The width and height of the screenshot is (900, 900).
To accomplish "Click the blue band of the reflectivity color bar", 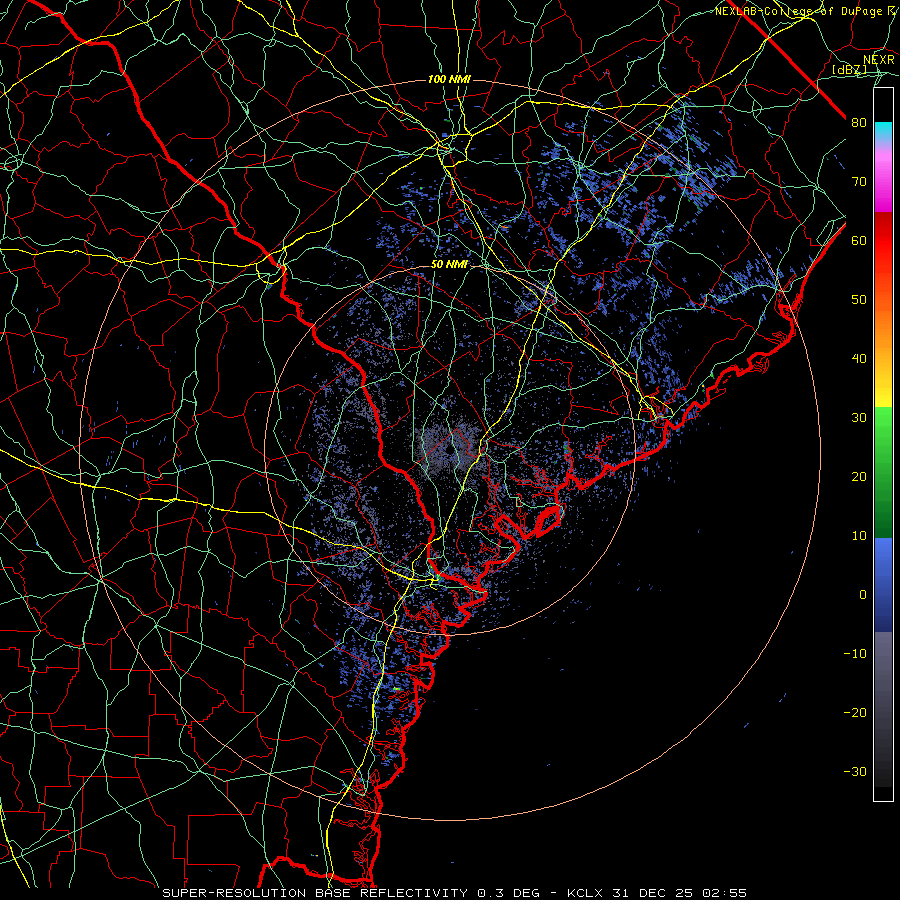I will [883, 585].
